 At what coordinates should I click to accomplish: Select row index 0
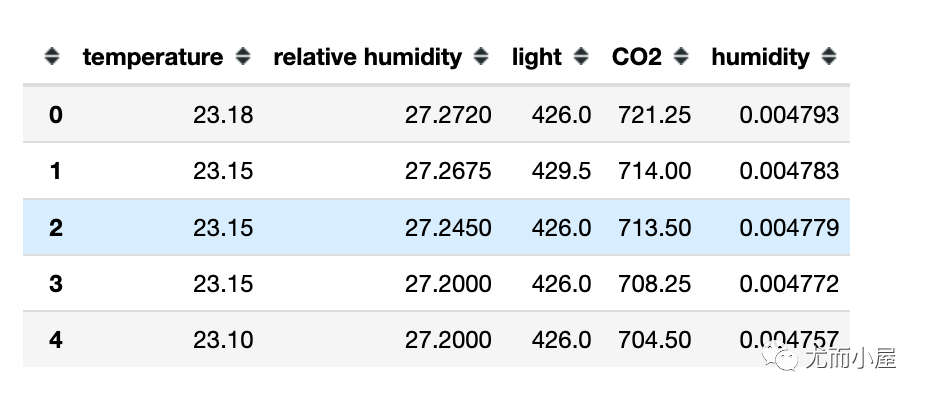56,115
